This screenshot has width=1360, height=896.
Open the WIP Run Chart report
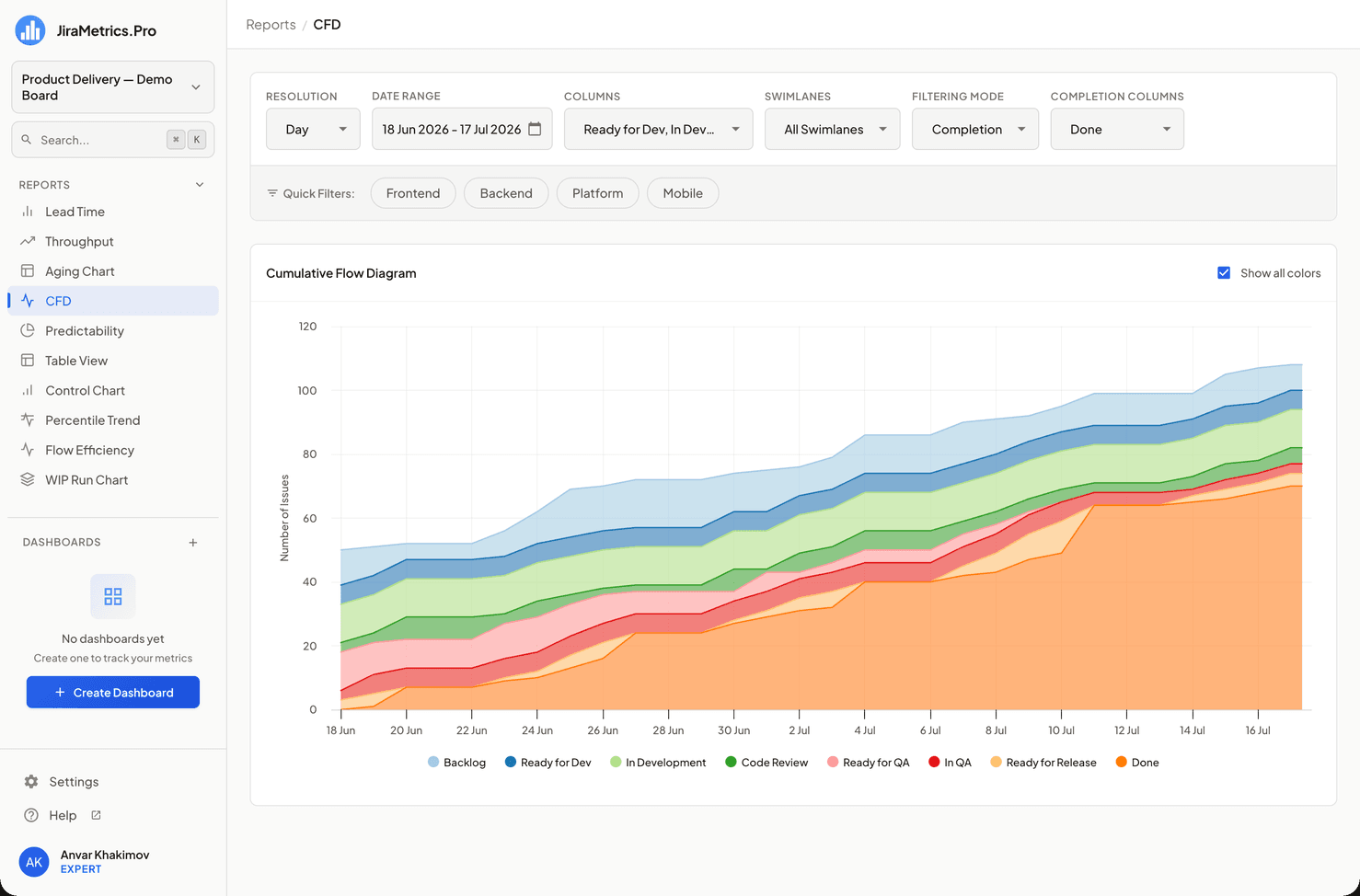pyautogui.click(x=113, y=479)
